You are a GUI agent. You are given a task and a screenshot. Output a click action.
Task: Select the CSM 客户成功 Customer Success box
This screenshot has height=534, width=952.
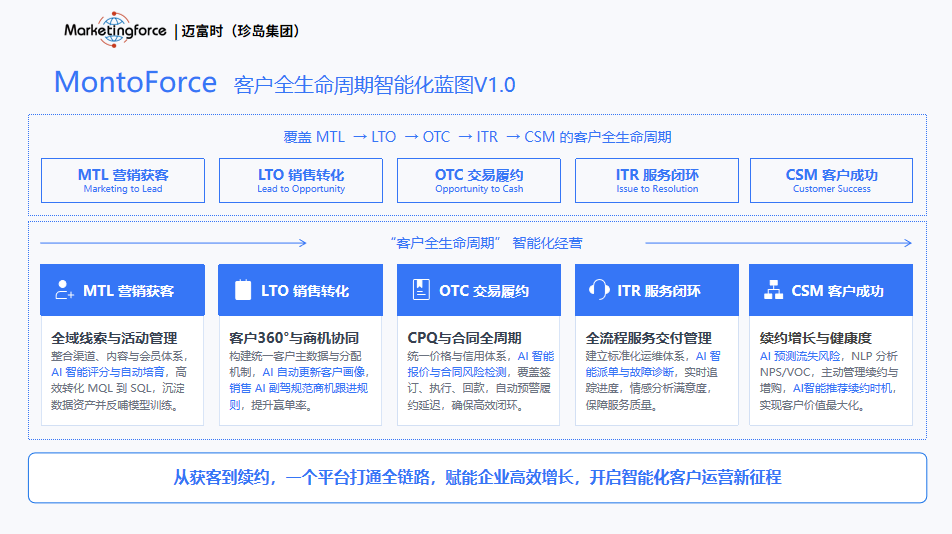pyautogui.click(x=831, y=180)
